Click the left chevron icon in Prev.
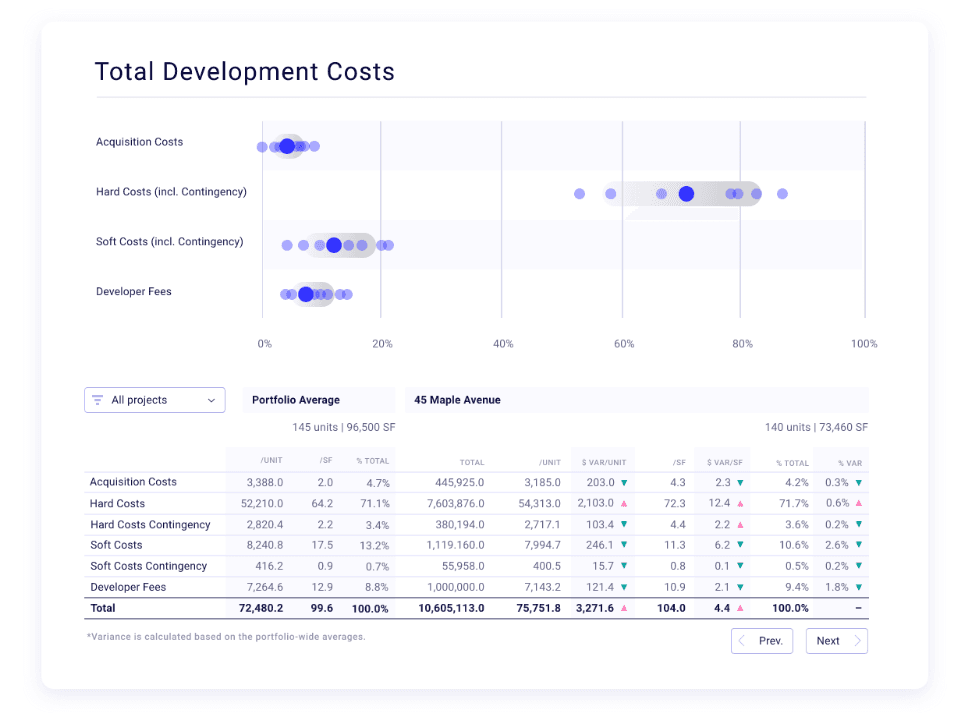Image resolution: width=978 pixels, height=718 pixels. coord(742,641)
